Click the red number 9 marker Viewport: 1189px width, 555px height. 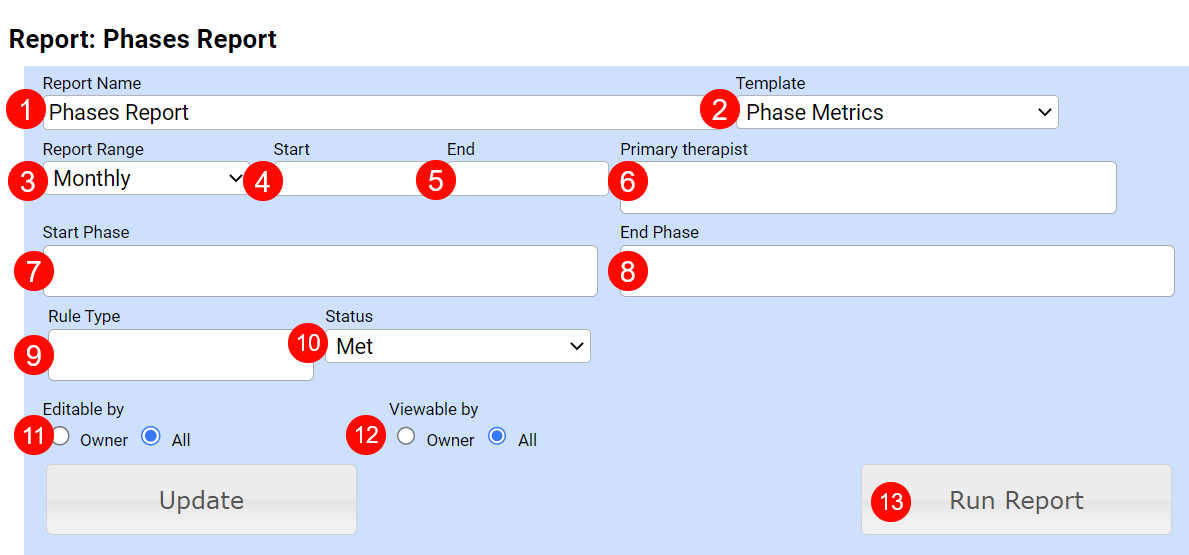pyautogui.click(x=34, y=355)
